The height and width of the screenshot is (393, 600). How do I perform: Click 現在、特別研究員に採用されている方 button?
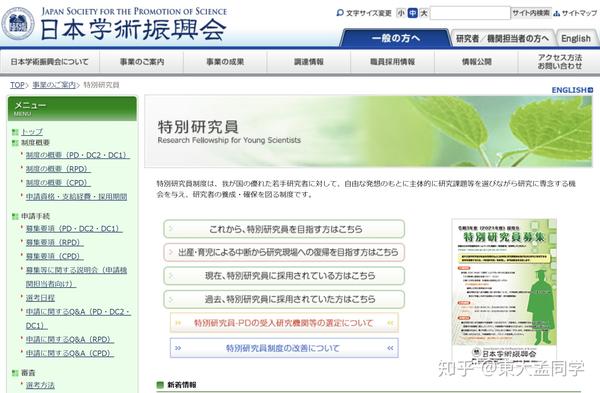click(x=284, y=276)
